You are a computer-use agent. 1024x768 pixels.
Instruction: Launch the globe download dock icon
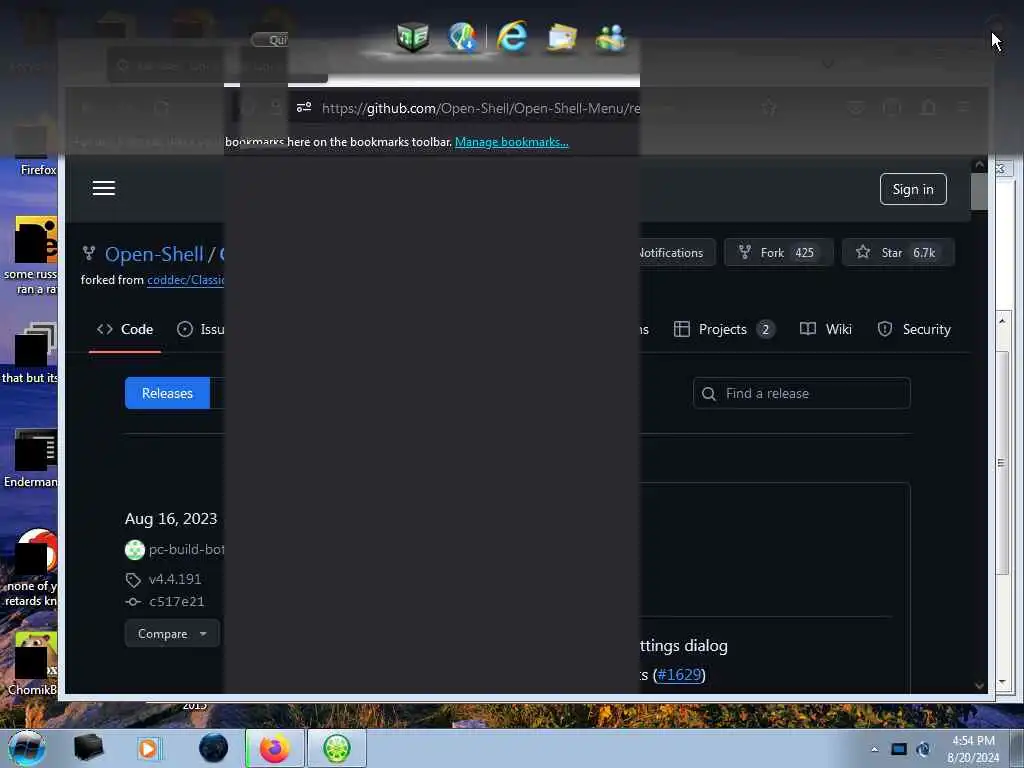(462, 37)
